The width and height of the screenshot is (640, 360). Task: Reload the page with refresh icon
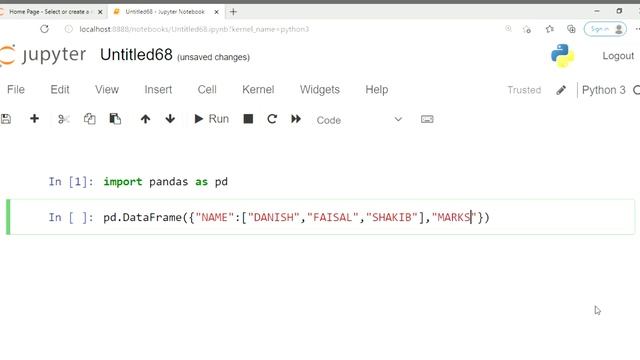(x=44, y=29)
